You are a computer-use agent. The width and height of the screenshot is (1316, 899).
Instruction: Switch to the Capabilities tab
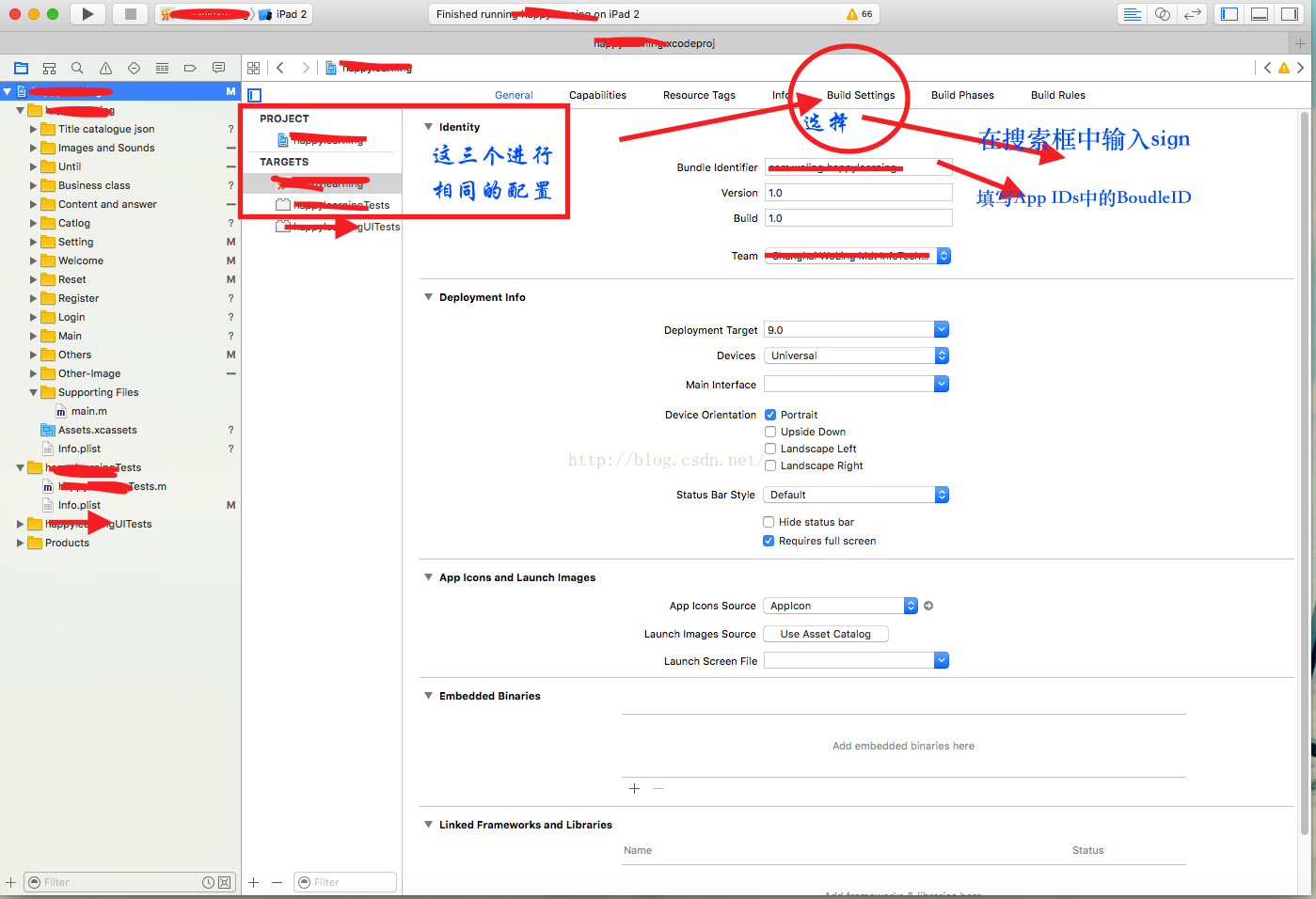point(597,95)
